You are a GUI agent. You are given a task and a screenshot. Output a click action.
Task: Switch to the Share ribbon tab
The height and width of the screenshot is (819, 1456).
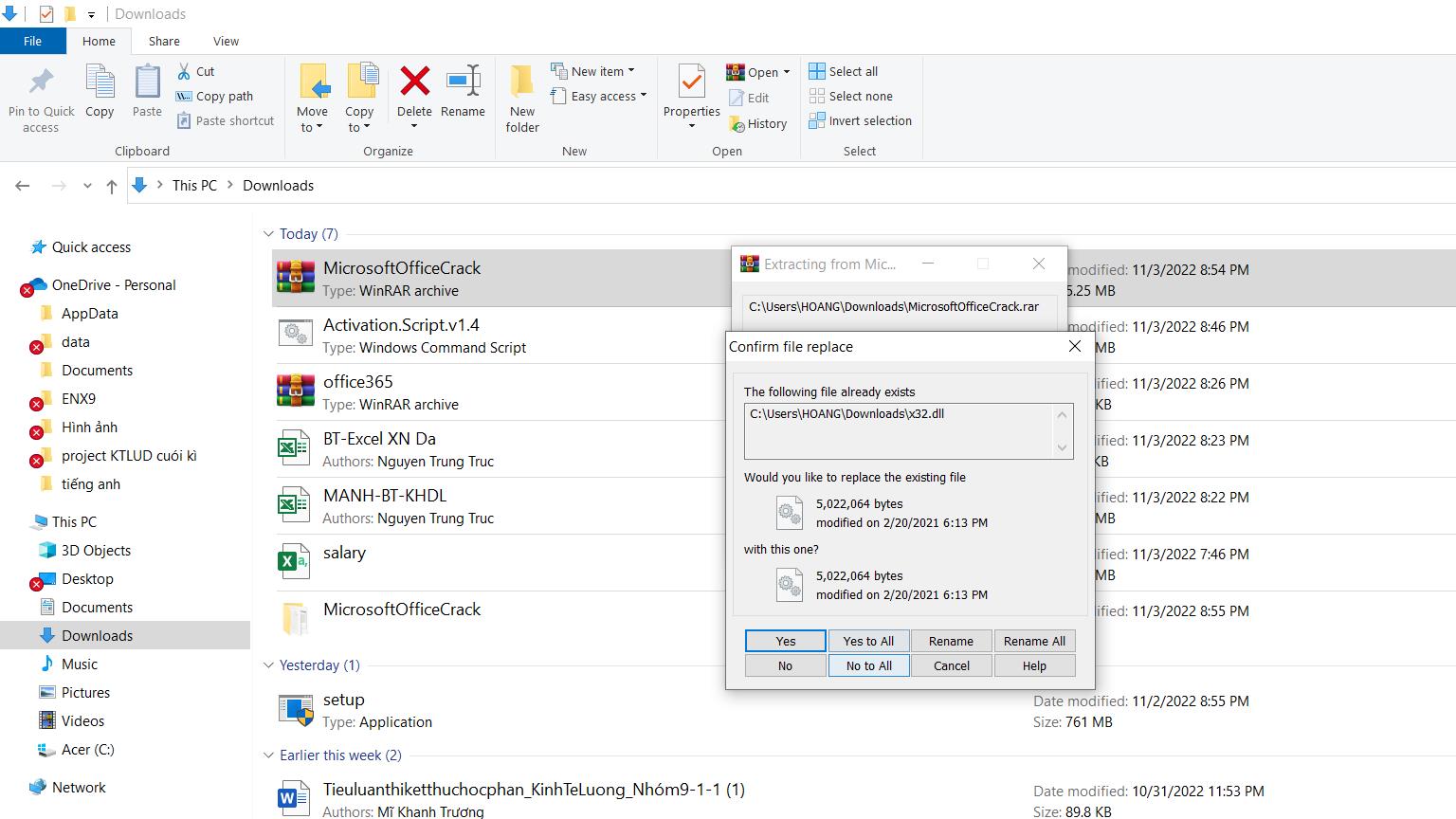click(164, 41)
